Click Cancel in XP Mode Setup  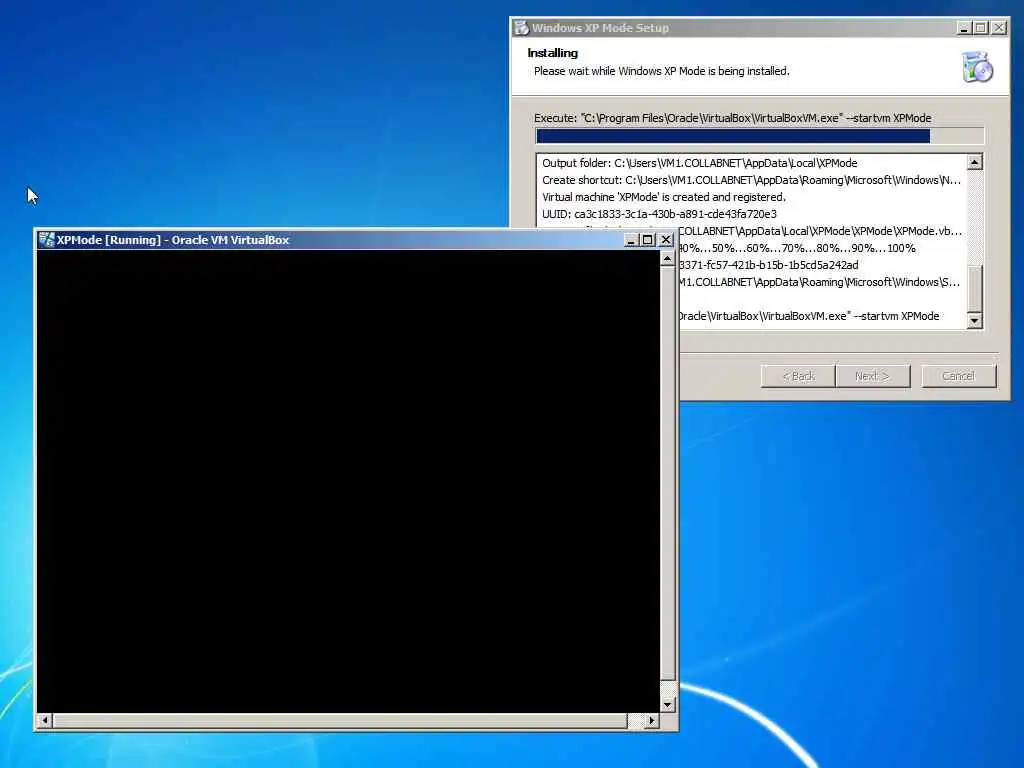tap(958, 376)
